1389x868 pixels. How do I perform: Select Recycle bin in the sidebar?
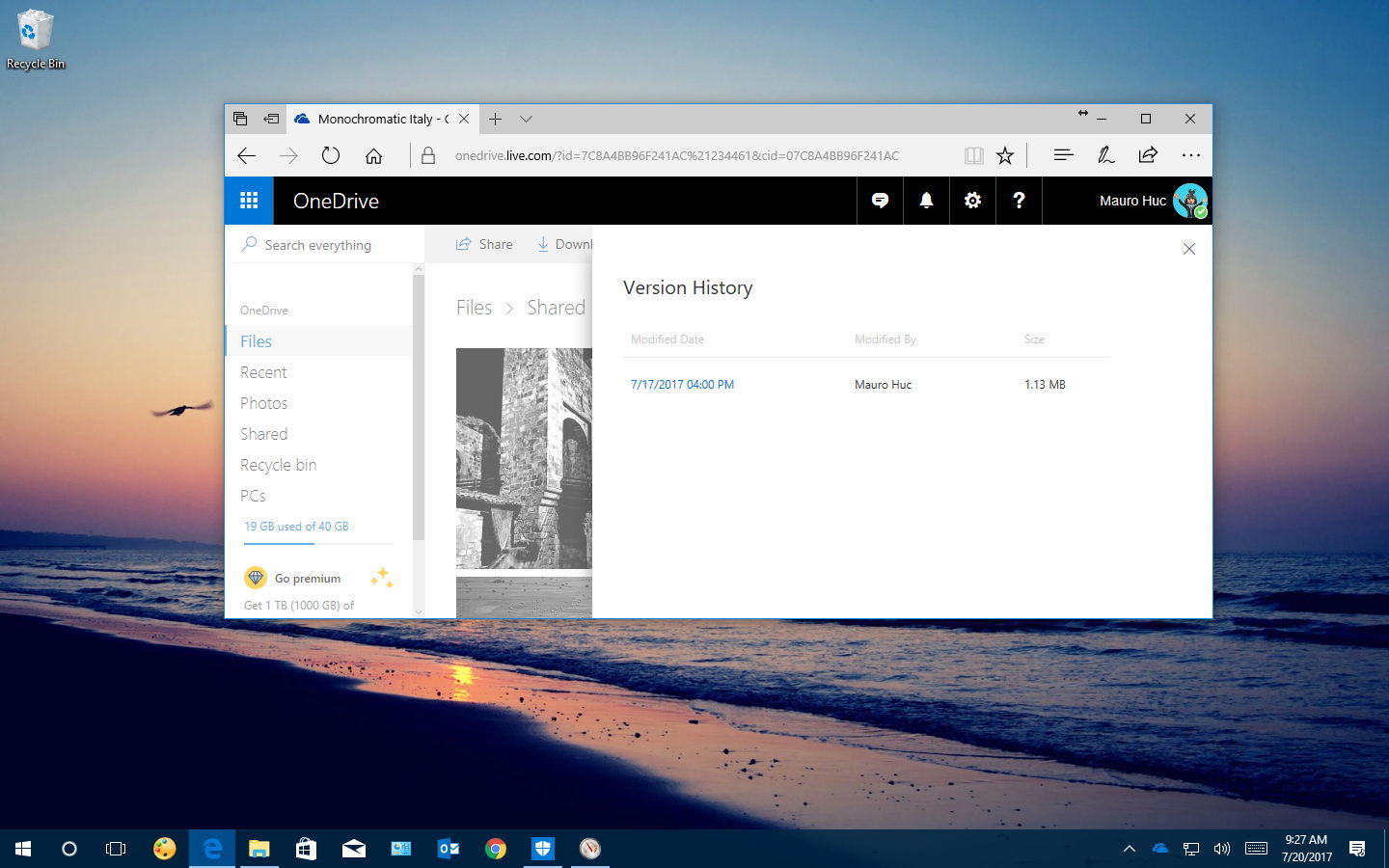pos(318,464)
